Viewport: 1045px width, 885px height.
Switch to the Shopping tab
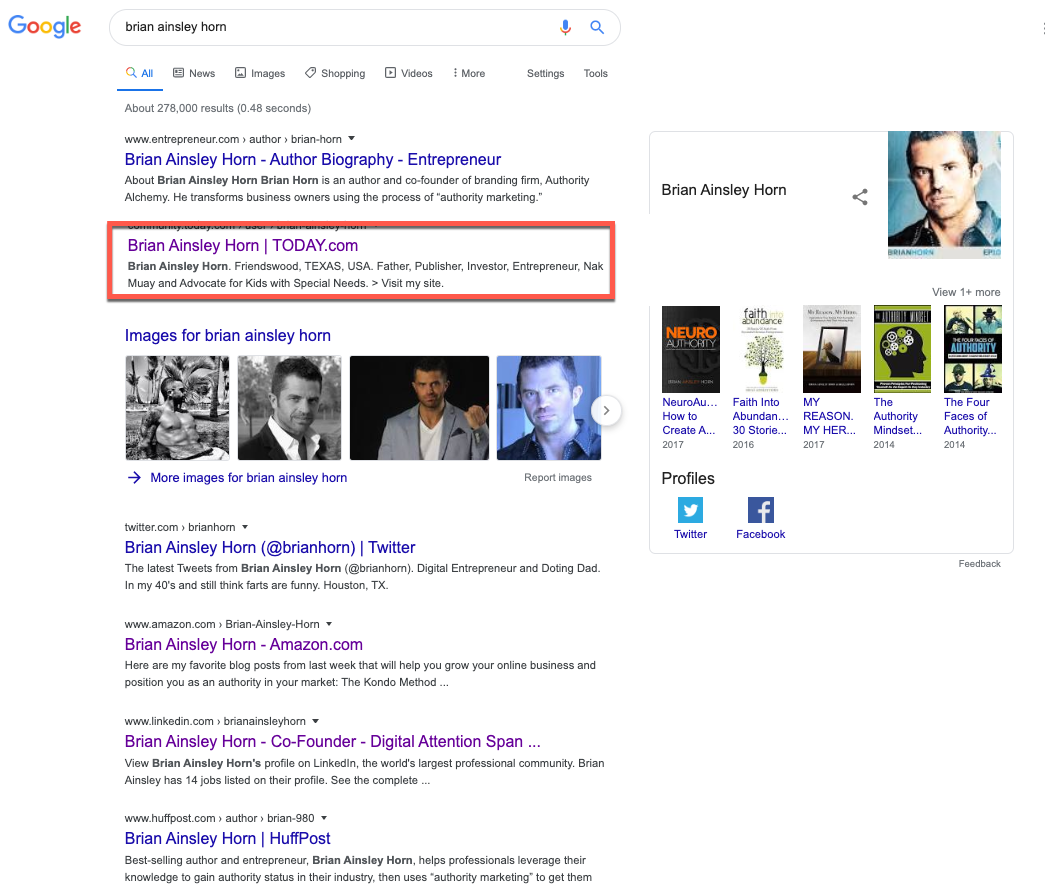[335, 73]
